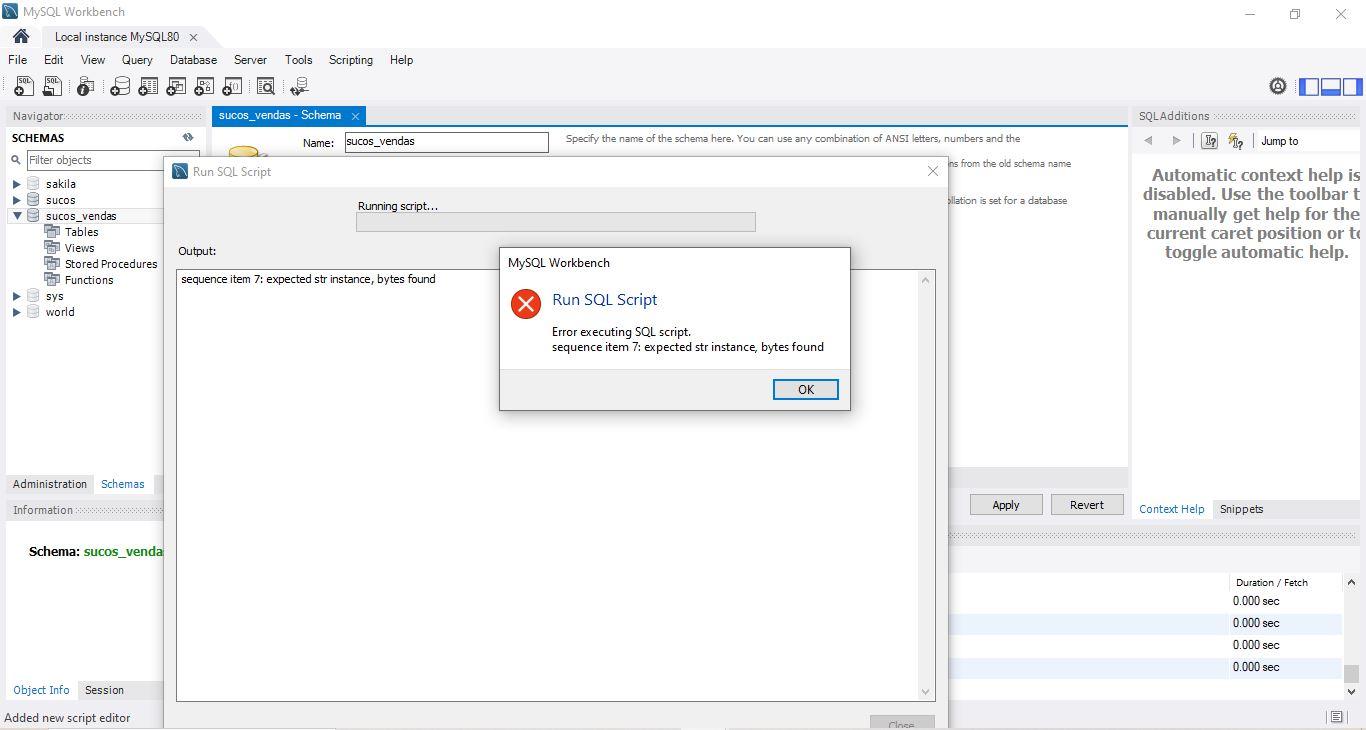Click the schema Name input field
Image resolution: width=1366 pixels, height=730 pixels.
[447, 142]
